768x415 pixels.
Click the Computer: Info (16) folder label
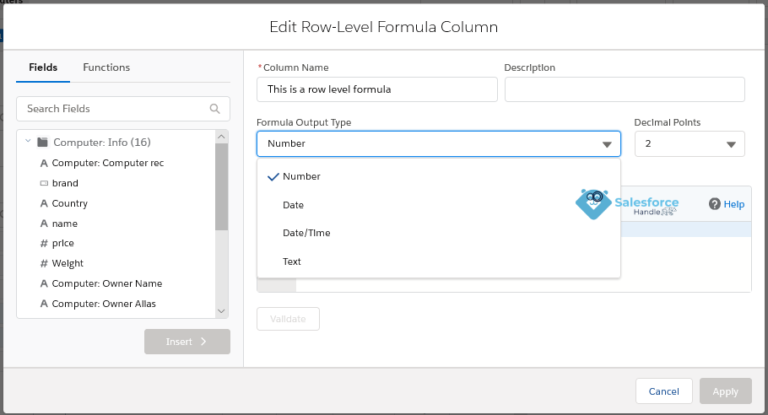tap(102, 142)
